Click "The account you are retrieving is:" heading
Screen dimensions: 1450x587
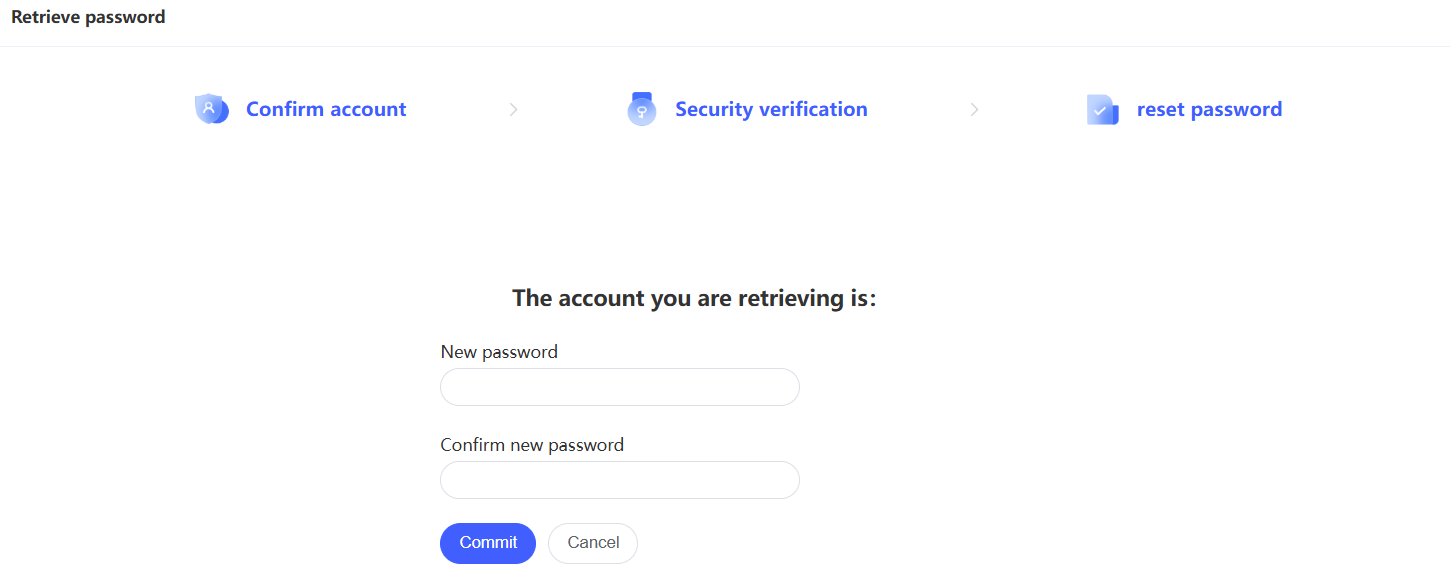click(x=694, y=298)
